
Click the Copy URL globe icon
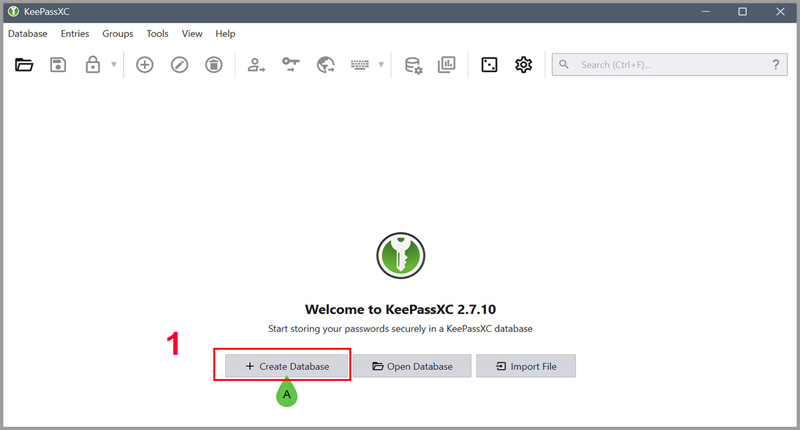(325, 65)
